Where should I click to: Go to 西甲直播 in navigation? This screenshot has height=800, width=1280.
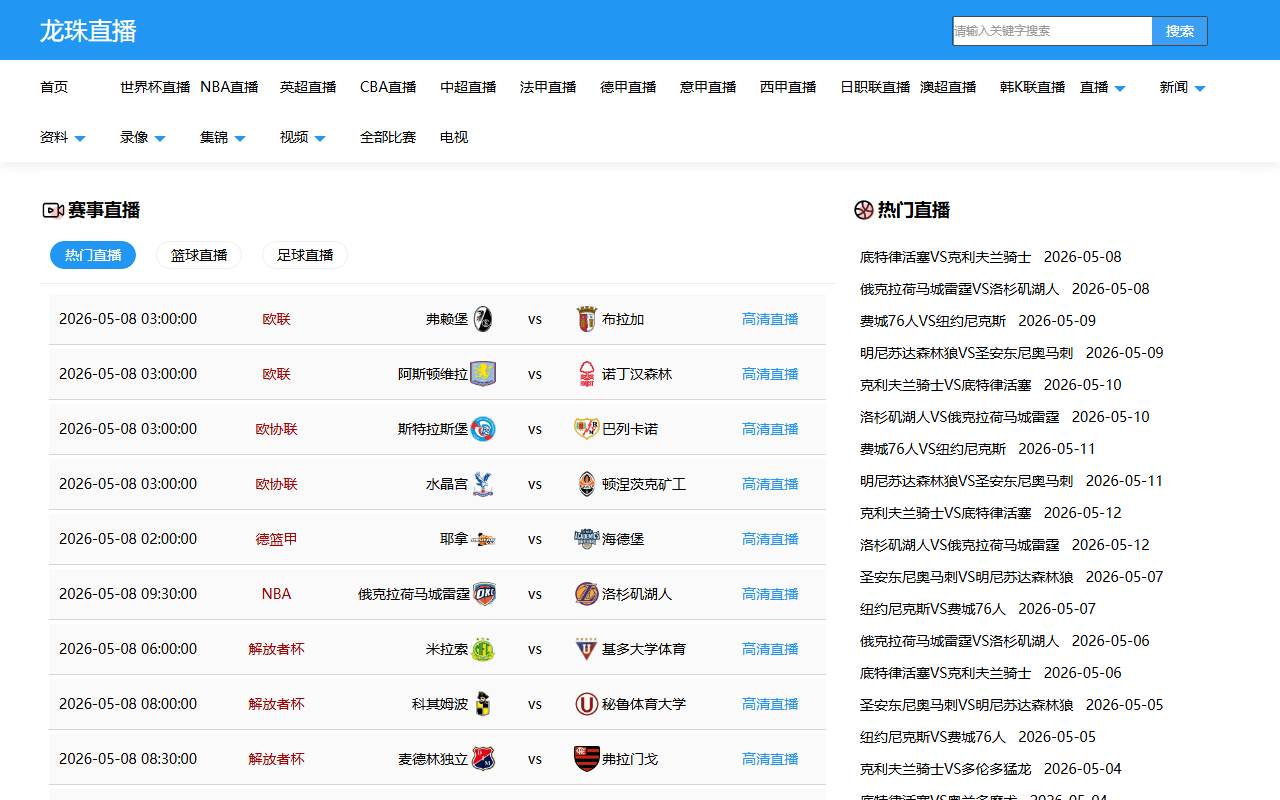[x=788, y=88]
